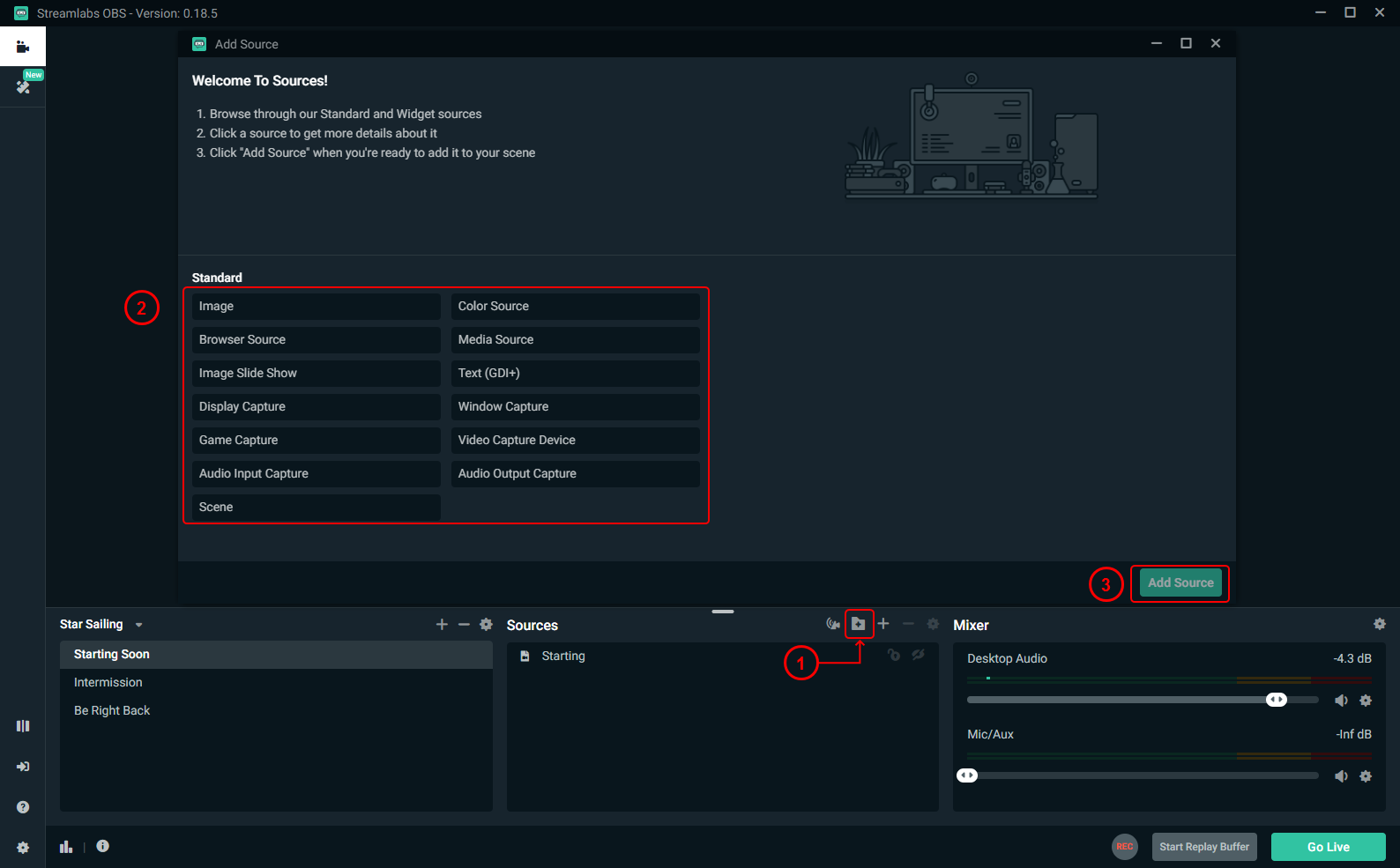Choose the Color Source type
This screenshot has width=1400, height=868.
click(x=576, y=306)
